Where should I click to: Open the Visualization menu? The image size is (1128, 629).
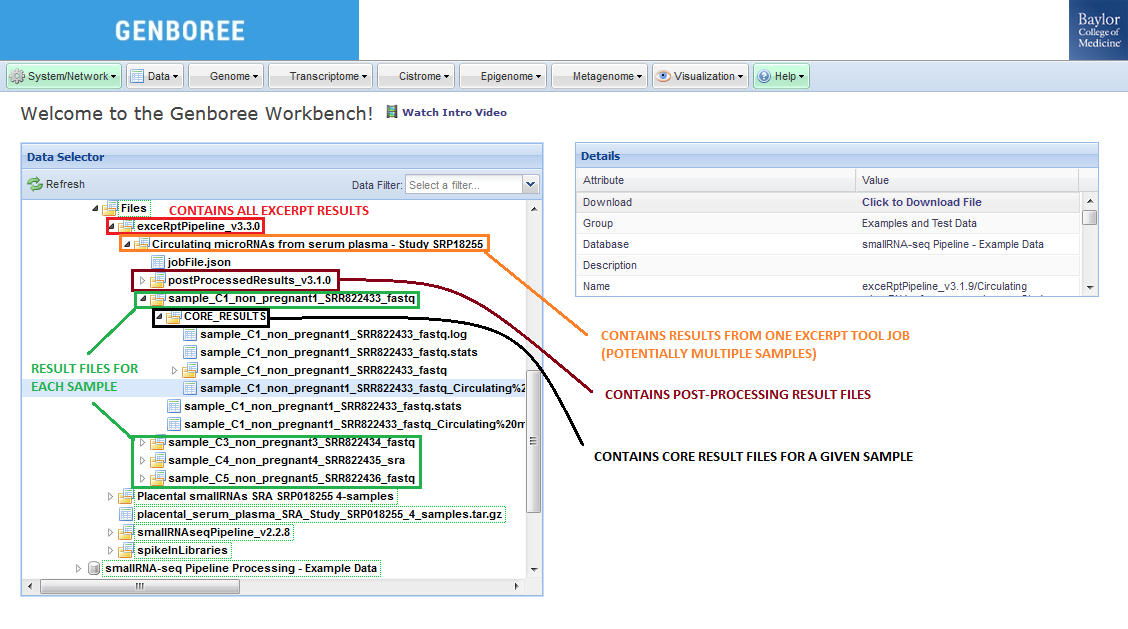(x=700, y=76)
